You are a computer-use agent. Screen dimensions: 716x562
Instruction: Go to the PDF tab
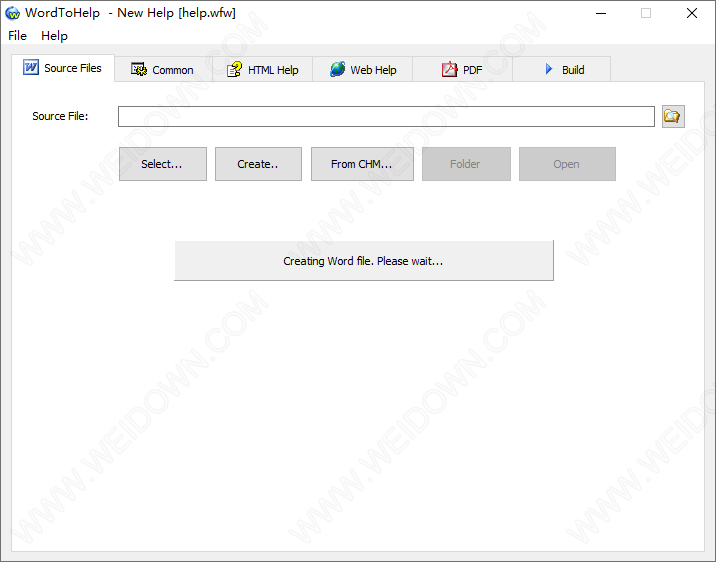click(462, 70)
